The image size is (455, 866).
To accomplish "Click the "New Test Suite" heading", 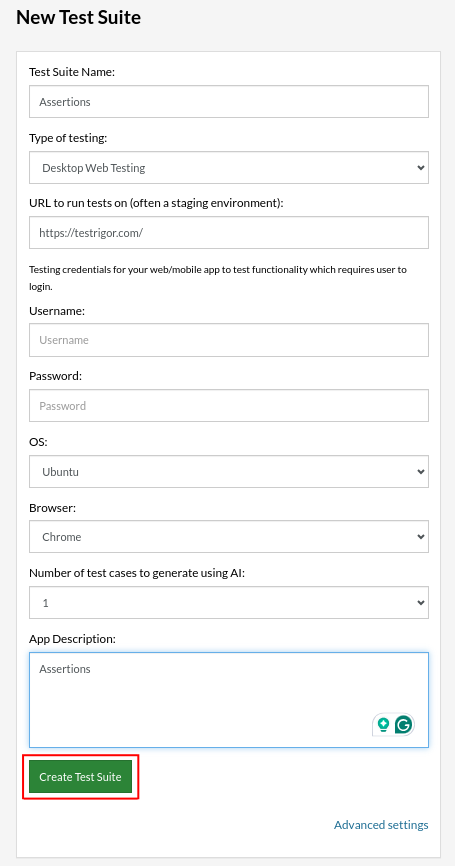I will (78, 18).
